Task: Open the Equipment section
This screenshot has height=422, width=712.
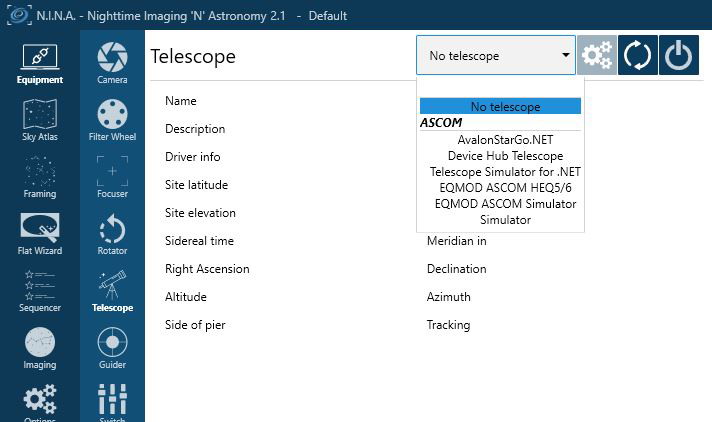Action: tap(40, 64)
